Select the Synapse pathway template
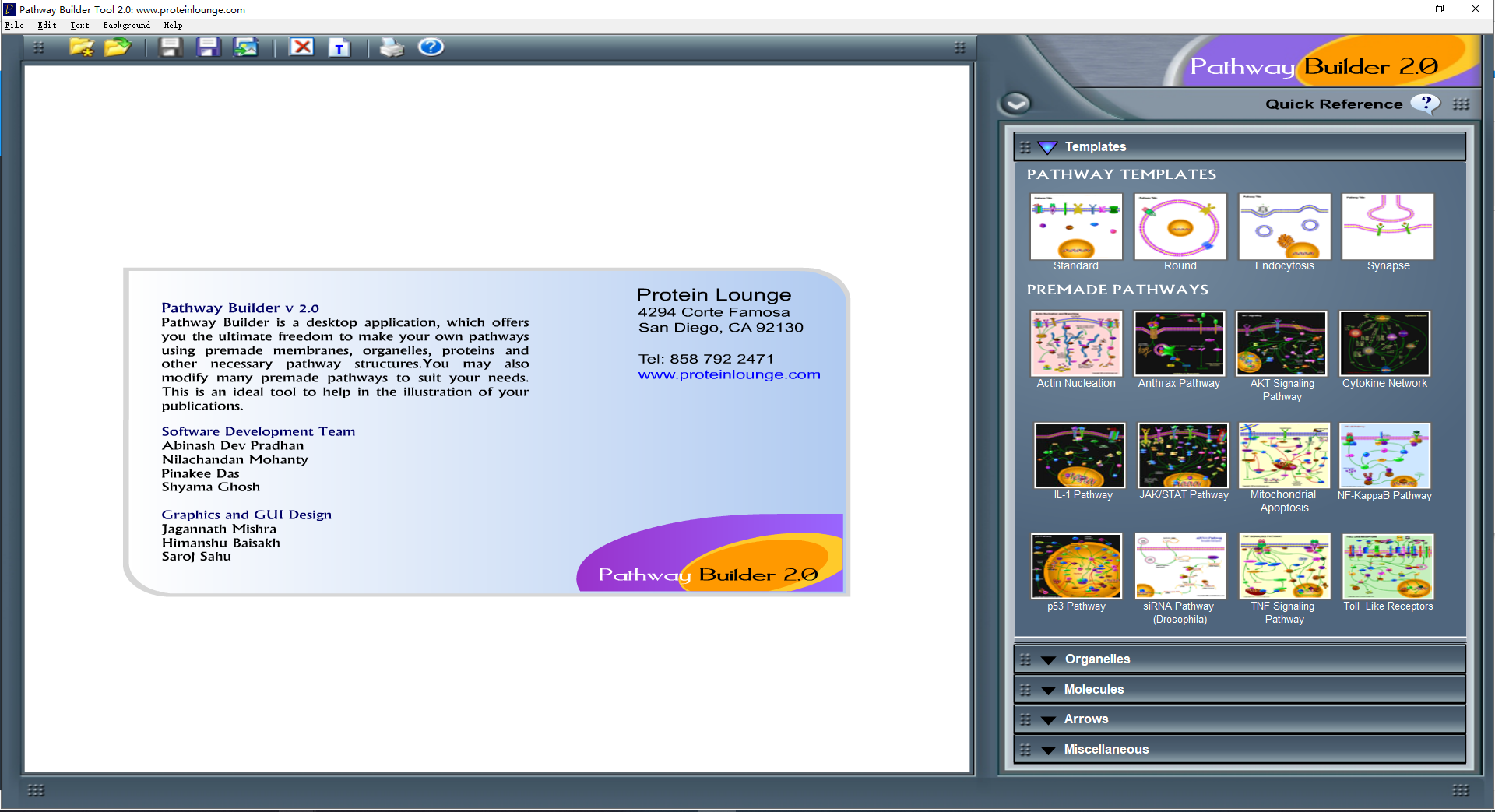The image size is (1495, 812). tap(1388, 227)
